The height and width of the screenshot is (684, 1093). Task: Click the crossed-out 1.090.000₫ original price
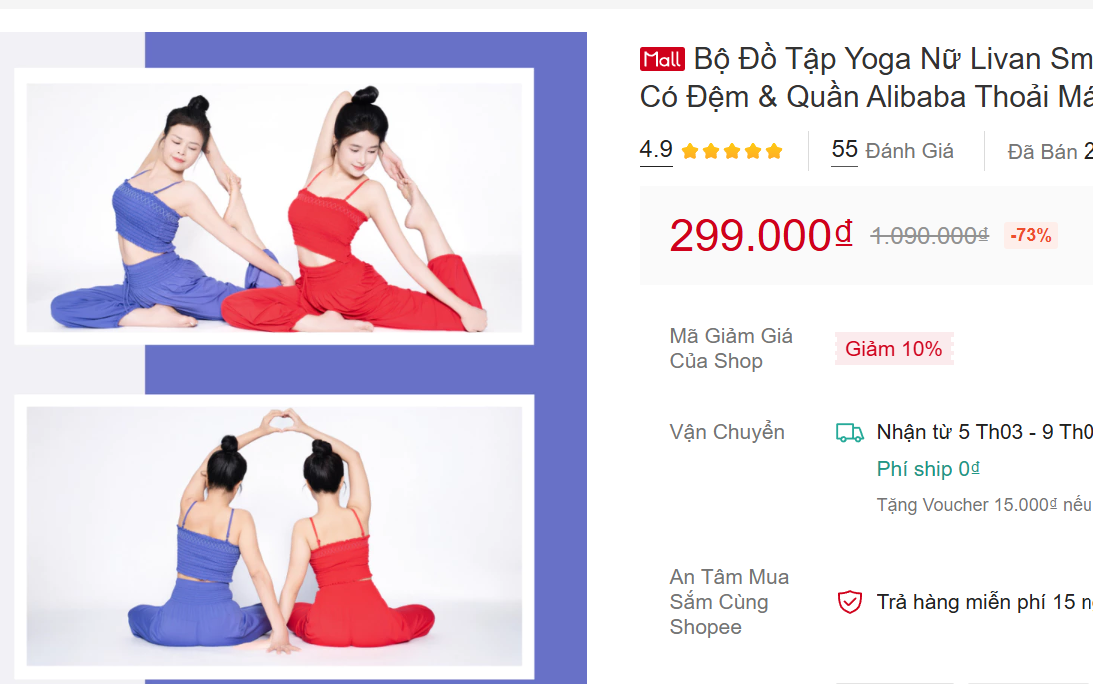(x=929, y=236)
